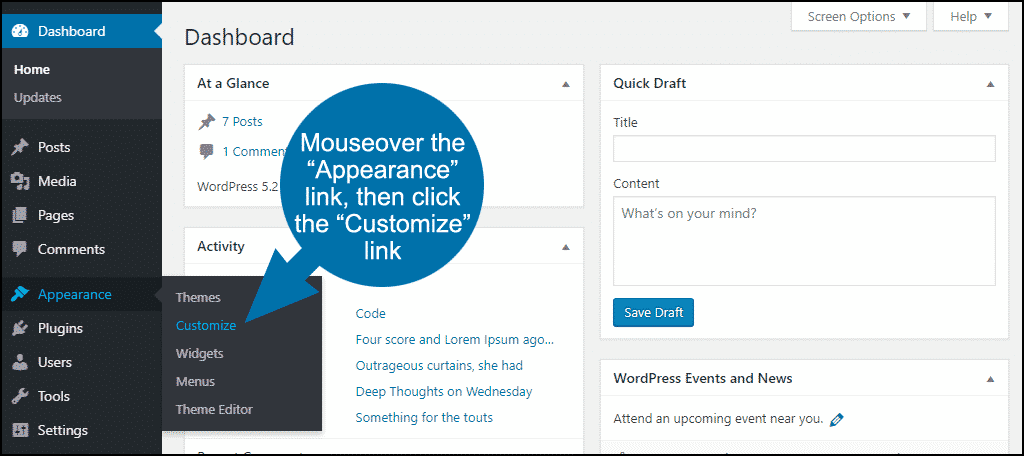Click the Users person icon
Image resolution: width=1024 pixels, height=456 pixels.
pos(20,362)
